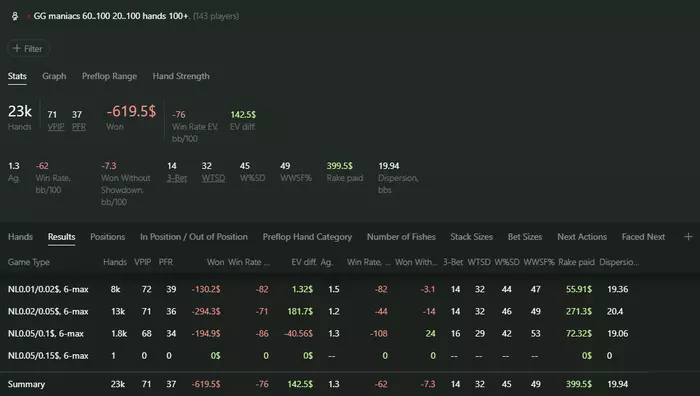Open the Bet Sizes tab
This screenshot has height=396, width=700.
click(x=525, y=237)
